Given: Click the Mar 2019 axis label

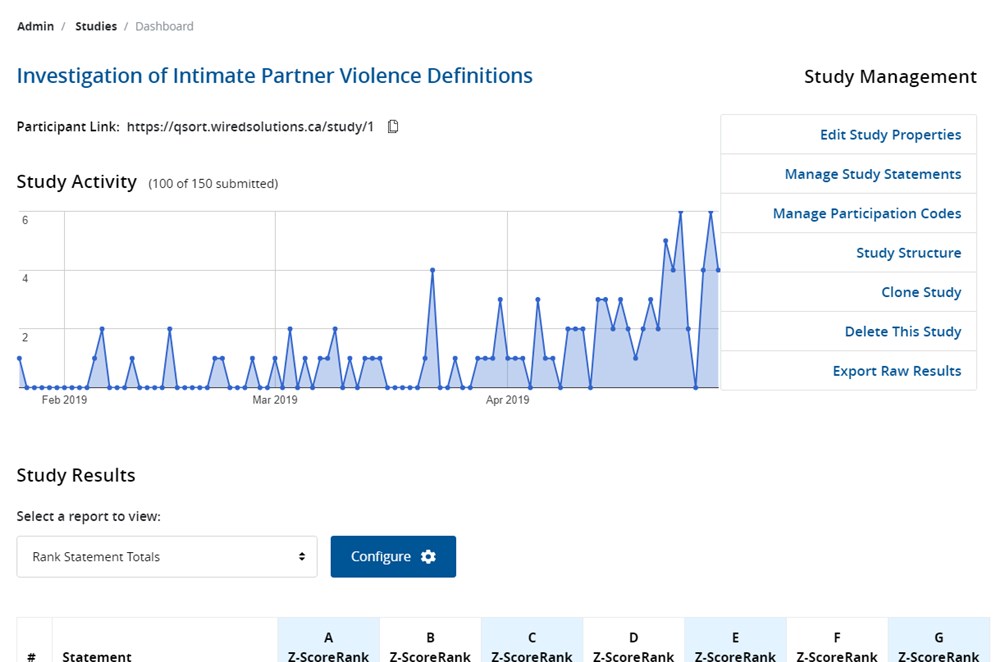Looking at the screenshot, I should coord(275,400).
